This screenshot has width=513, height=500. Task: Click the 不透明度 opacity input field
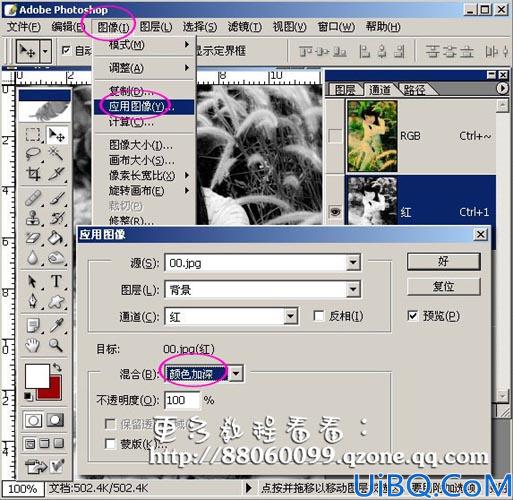[182, 400]
